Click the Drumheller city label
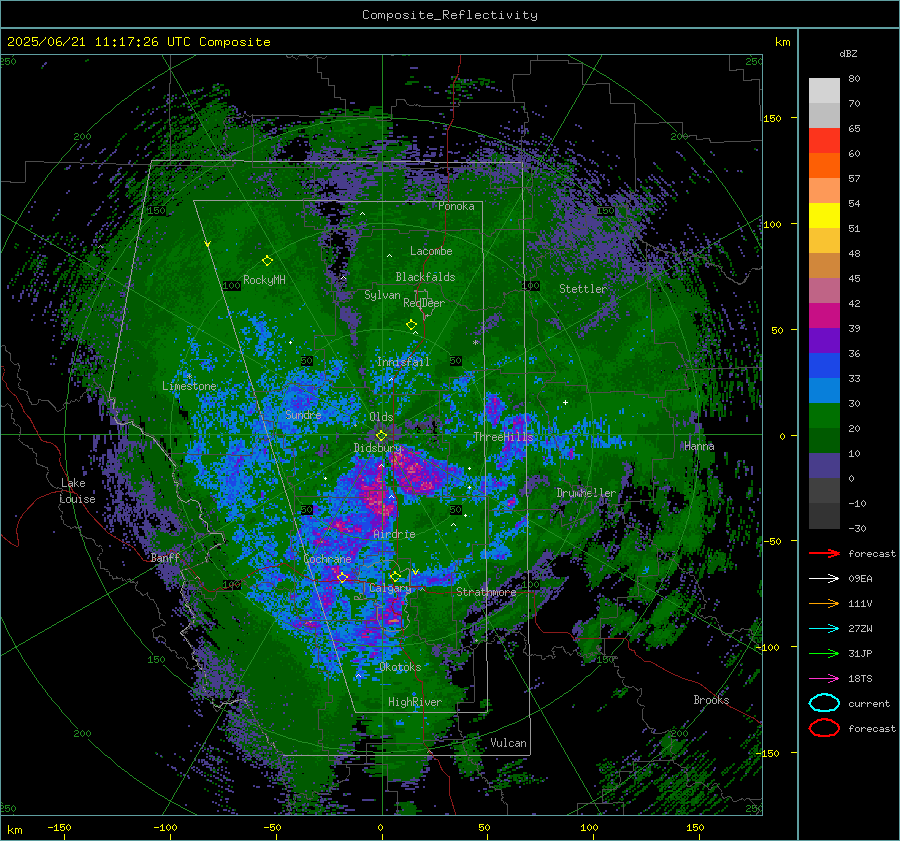This screenshot has height=841, width=900. tap(586, 493)
